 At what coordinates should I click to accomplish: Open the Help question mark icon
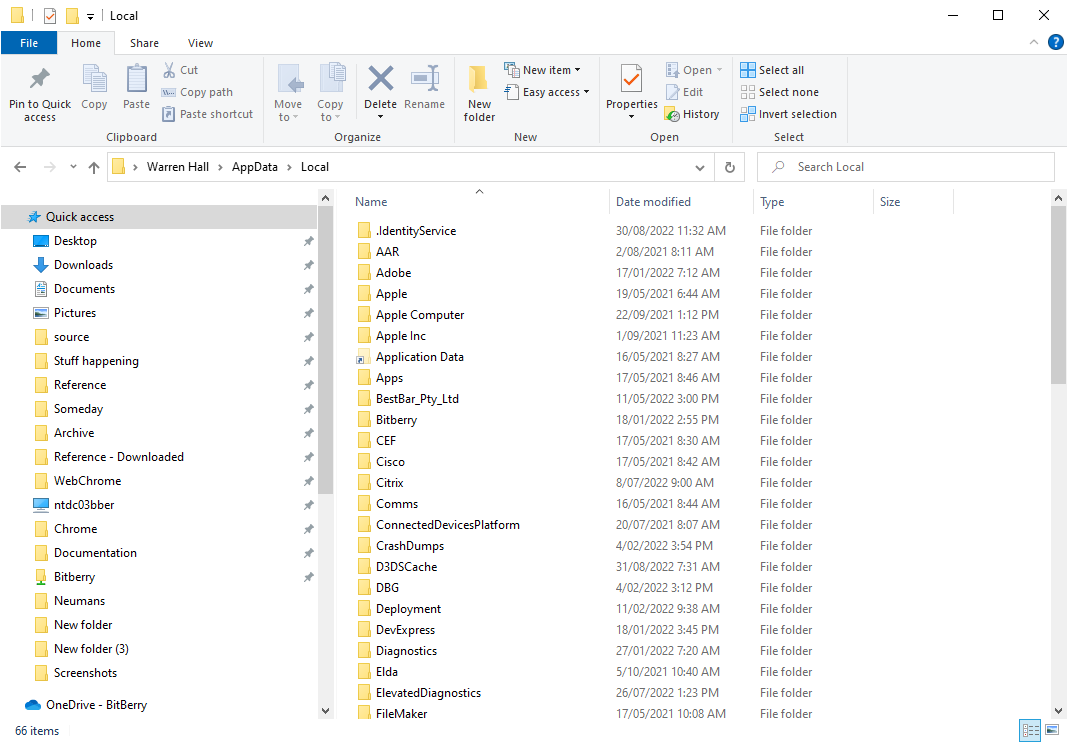pos(1056,42)
